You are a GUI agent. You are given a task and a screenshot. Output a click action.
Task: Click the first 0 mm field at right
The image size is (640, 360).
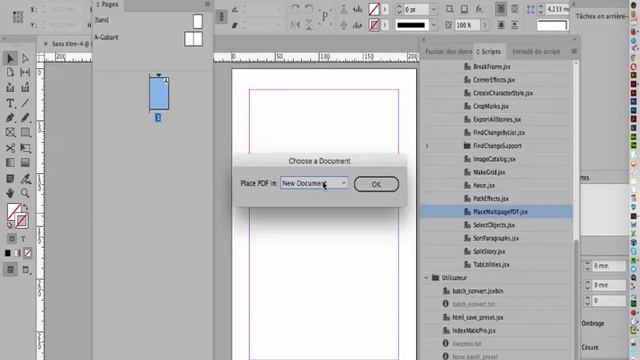[x=609, y=266]
